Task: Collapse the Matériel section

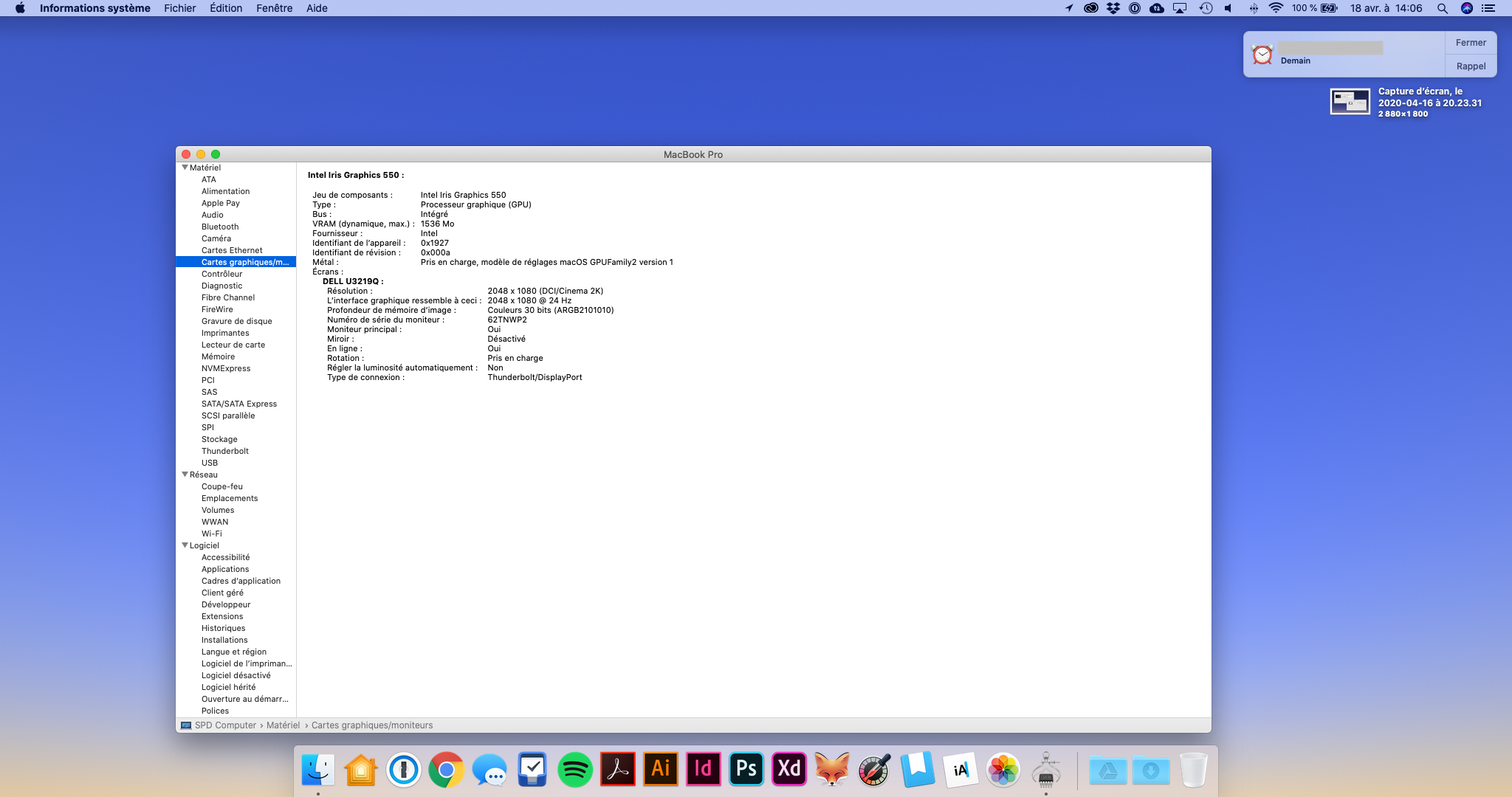Action: (x=185, y=168)
